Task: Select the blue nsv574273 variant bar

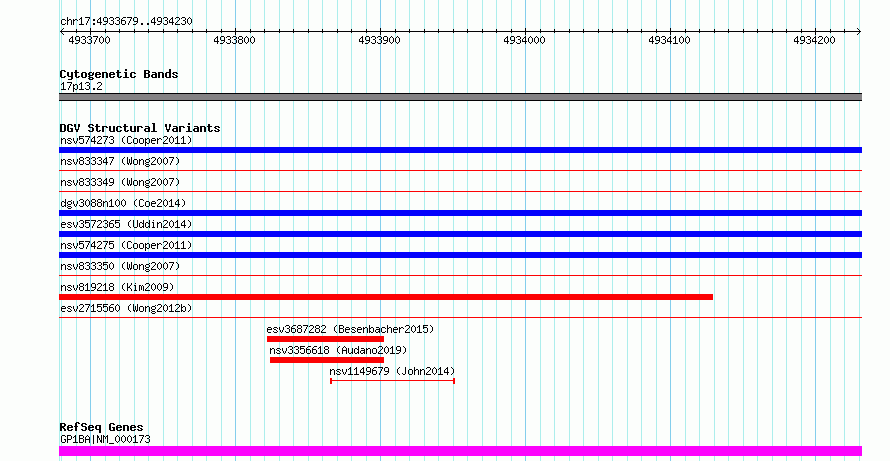Action: pyautogui.click(x=460, y=150)
